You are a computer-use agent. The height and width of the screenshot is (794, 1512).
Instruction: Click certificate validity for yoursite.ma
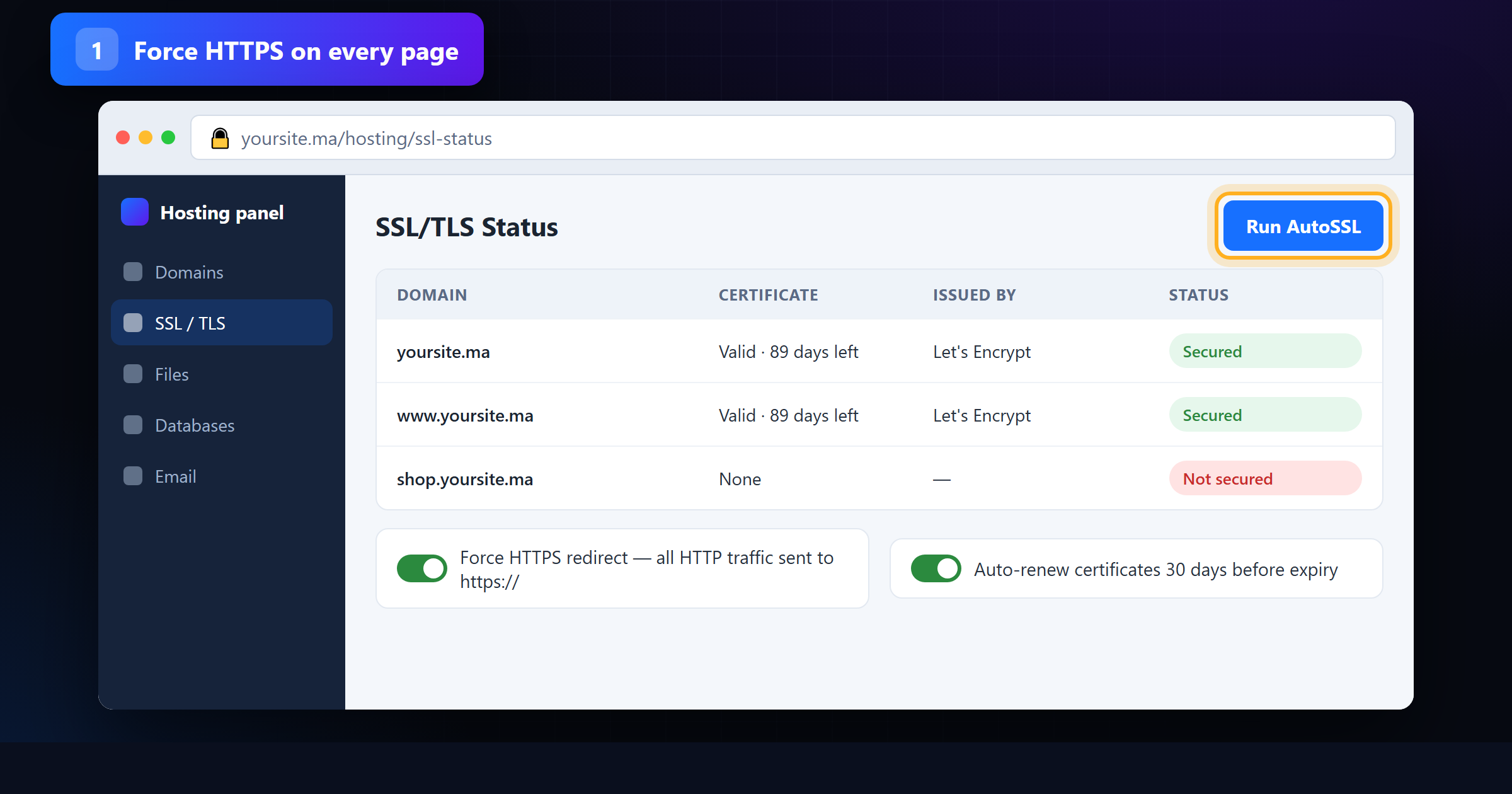[x=789, y=352]
